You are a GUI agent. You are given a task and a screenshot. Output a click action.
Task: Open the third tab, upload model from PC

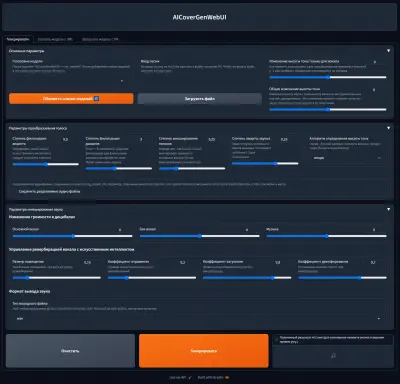coord(100,39)
